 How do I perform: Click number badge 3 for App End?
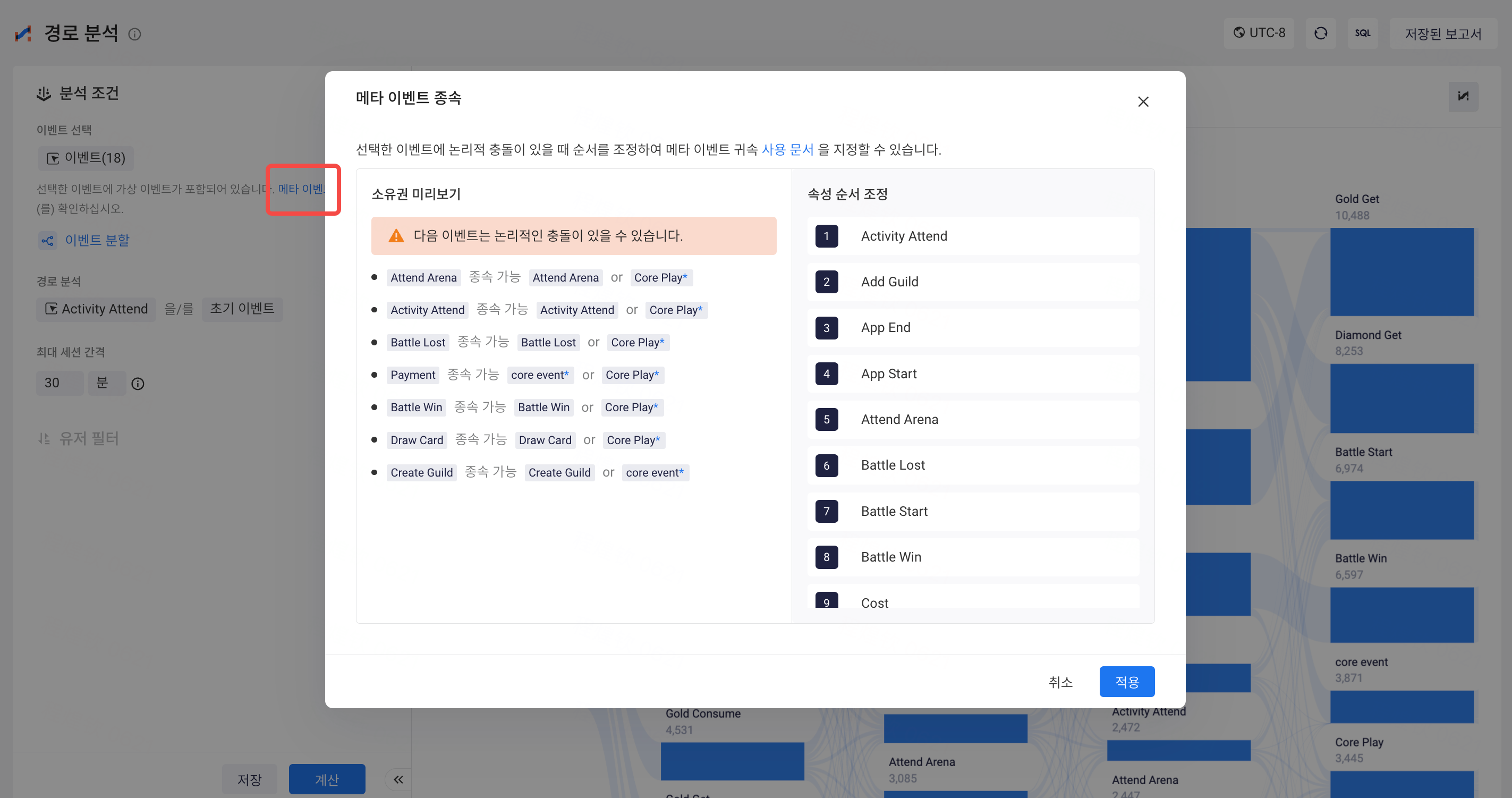pyautogui.click(x=826, y=327)
